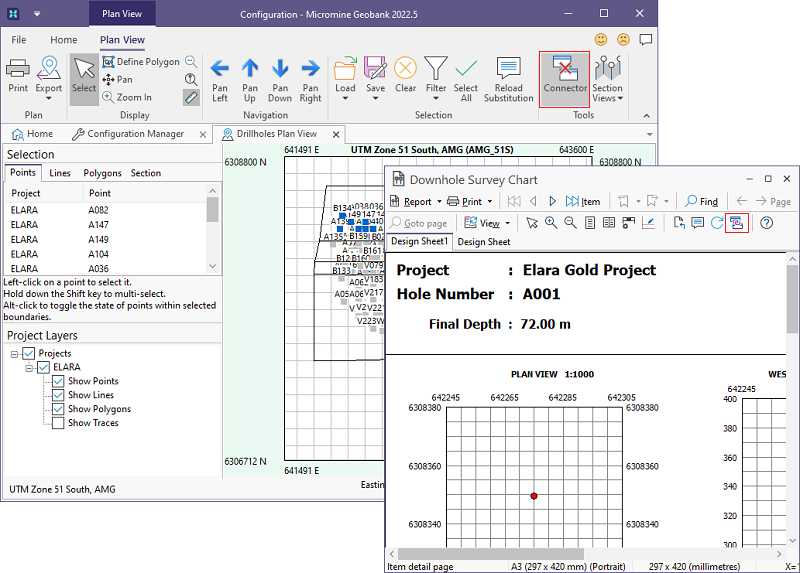This screenshot has width=800, height=573.
Task: Select the Pan tool in Display group
Action: (117, 80)
